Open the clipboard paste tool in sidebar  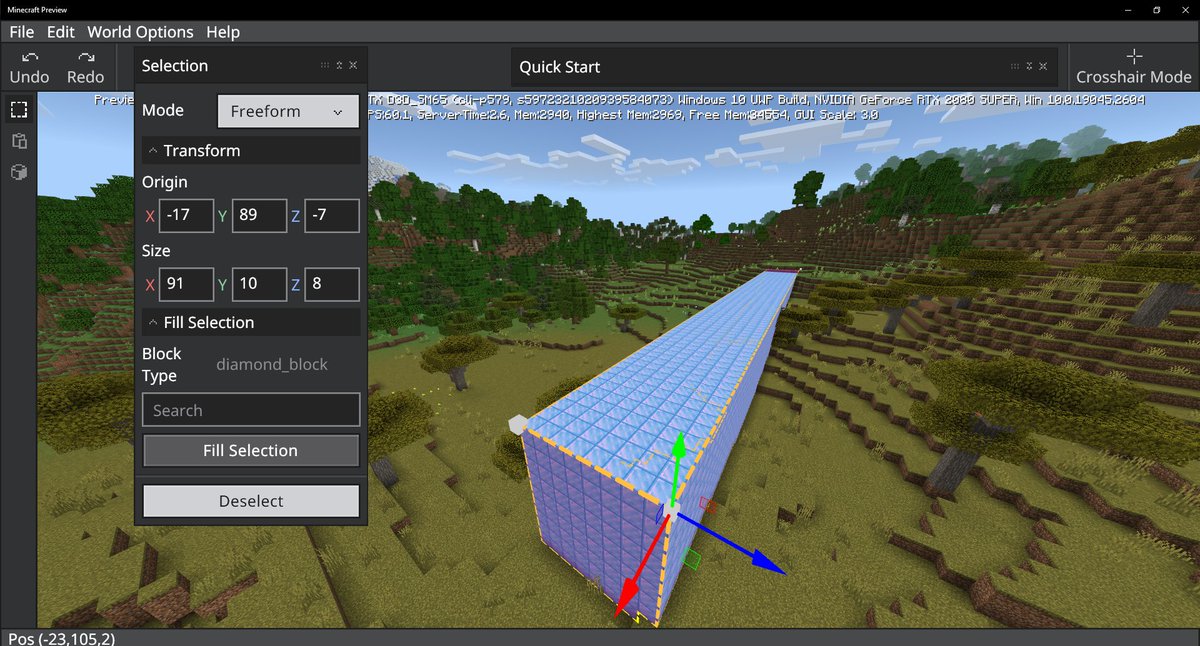[19, 141]
